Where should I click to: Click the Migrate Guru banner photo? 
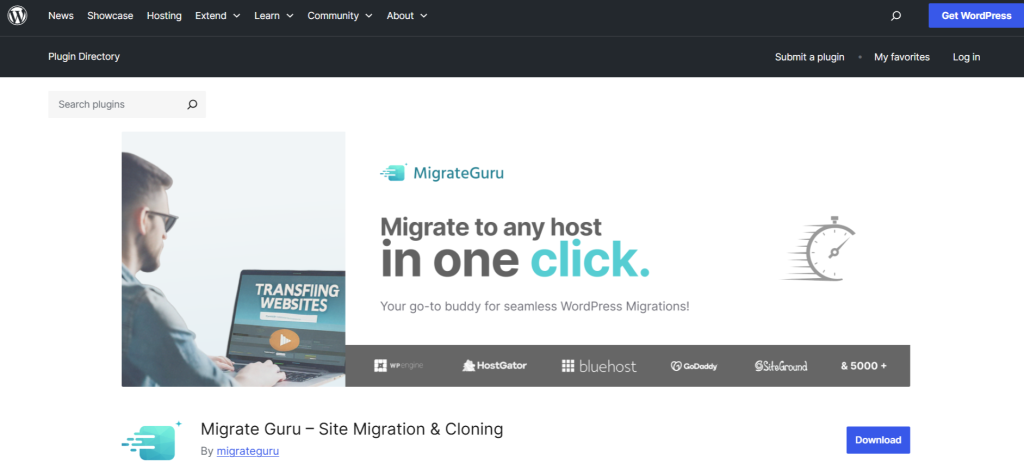[x=233, y=259]
